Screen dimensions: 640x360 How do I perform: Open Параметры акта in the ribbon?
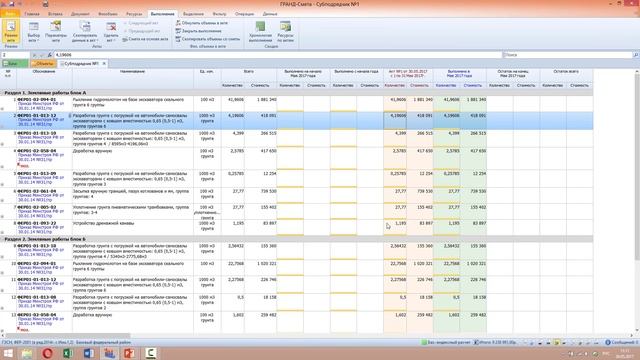56,32
